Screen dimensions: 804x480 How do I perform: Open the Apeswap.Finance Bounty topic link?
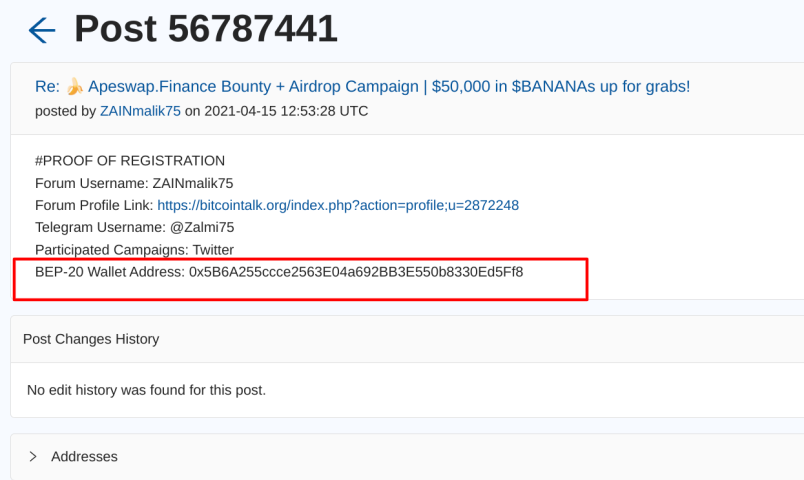pos(363,87)
